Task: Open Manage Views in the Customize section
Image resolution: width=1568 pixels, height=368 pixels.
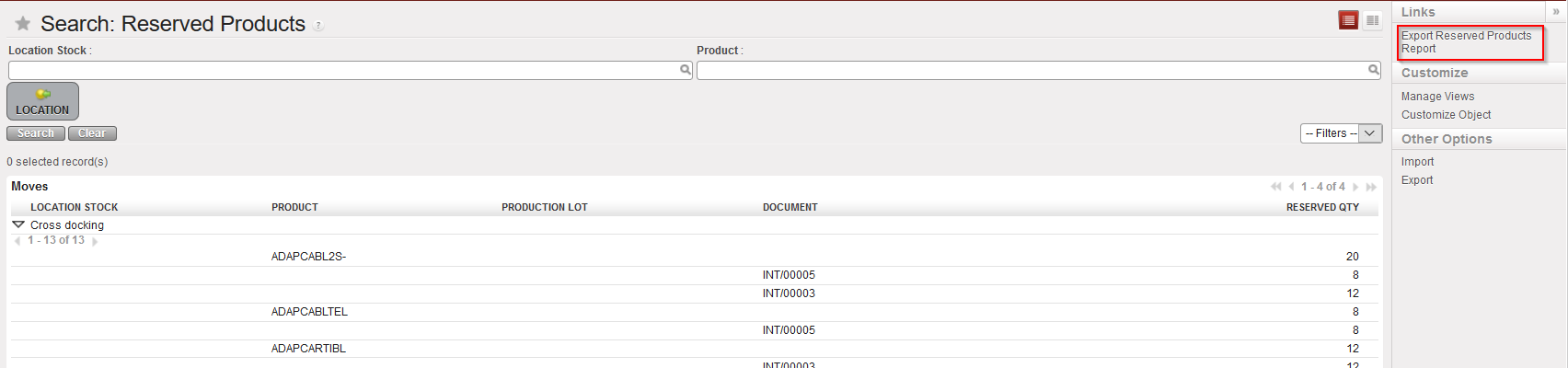Action: pos(1437,97)
